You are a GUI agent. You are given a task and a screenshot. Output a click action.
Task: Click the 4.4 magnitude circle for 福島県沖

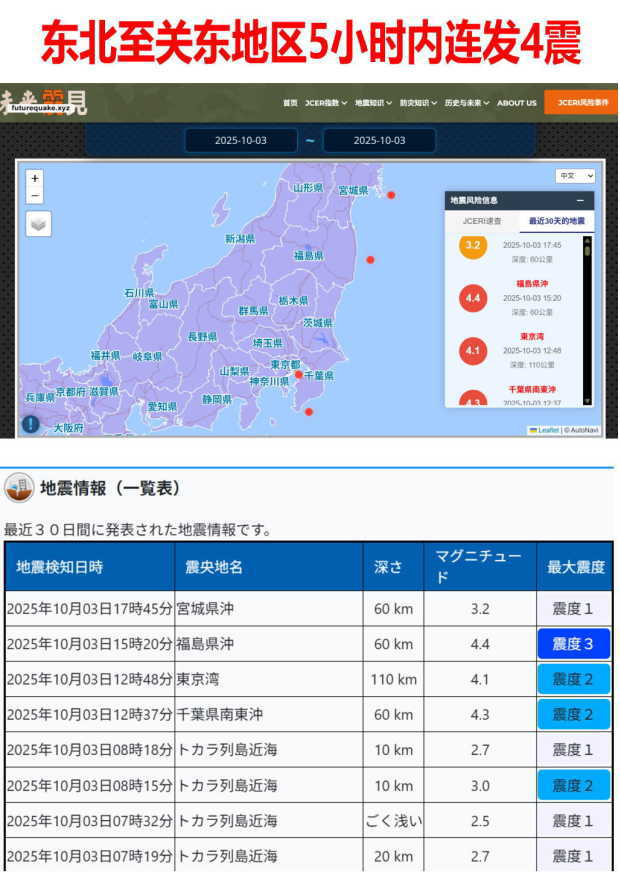[x=473, y=297]
